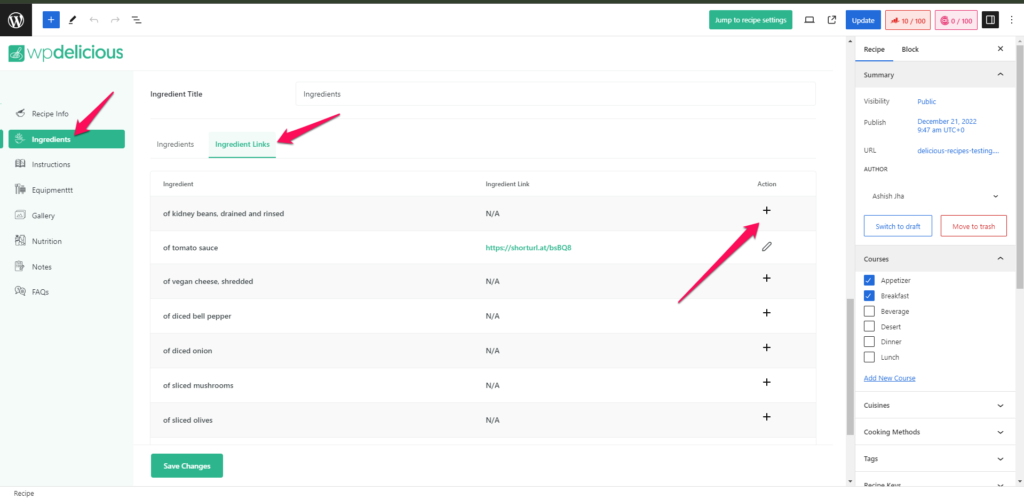This screenshot has width=1024, height=499.
Task: Open the Document Overview list icon
Action: tap(136, 20)
